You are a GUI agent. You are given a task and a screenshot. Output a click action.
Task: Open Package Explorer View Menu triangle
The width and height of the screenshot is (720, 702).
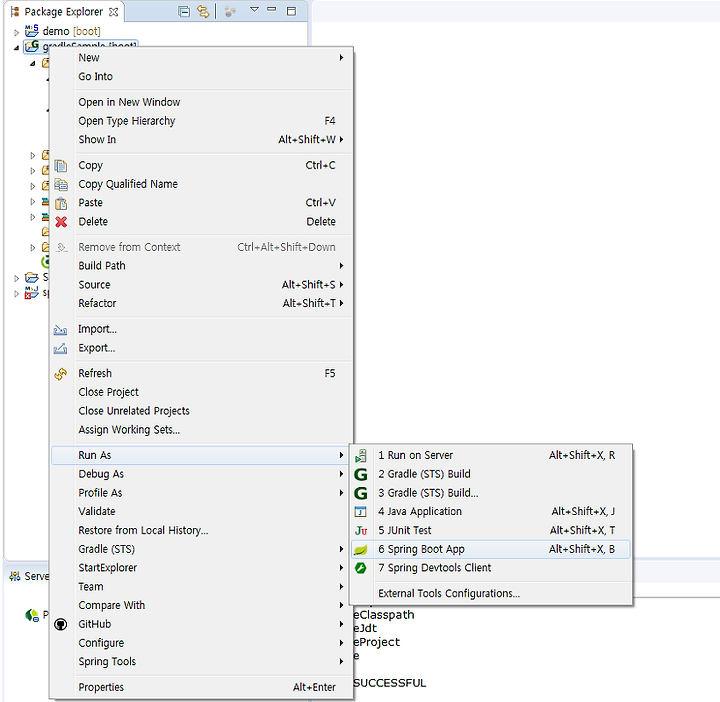(x=254, y=9)
